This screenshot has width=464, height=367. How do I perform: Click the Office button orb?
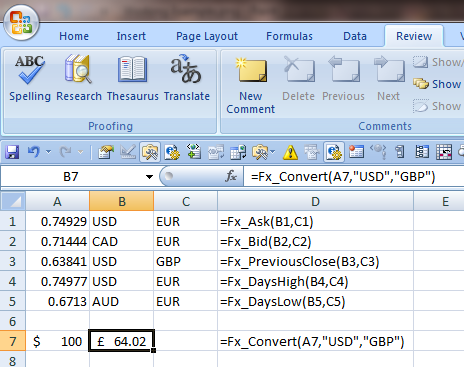(x=21, y=23)
